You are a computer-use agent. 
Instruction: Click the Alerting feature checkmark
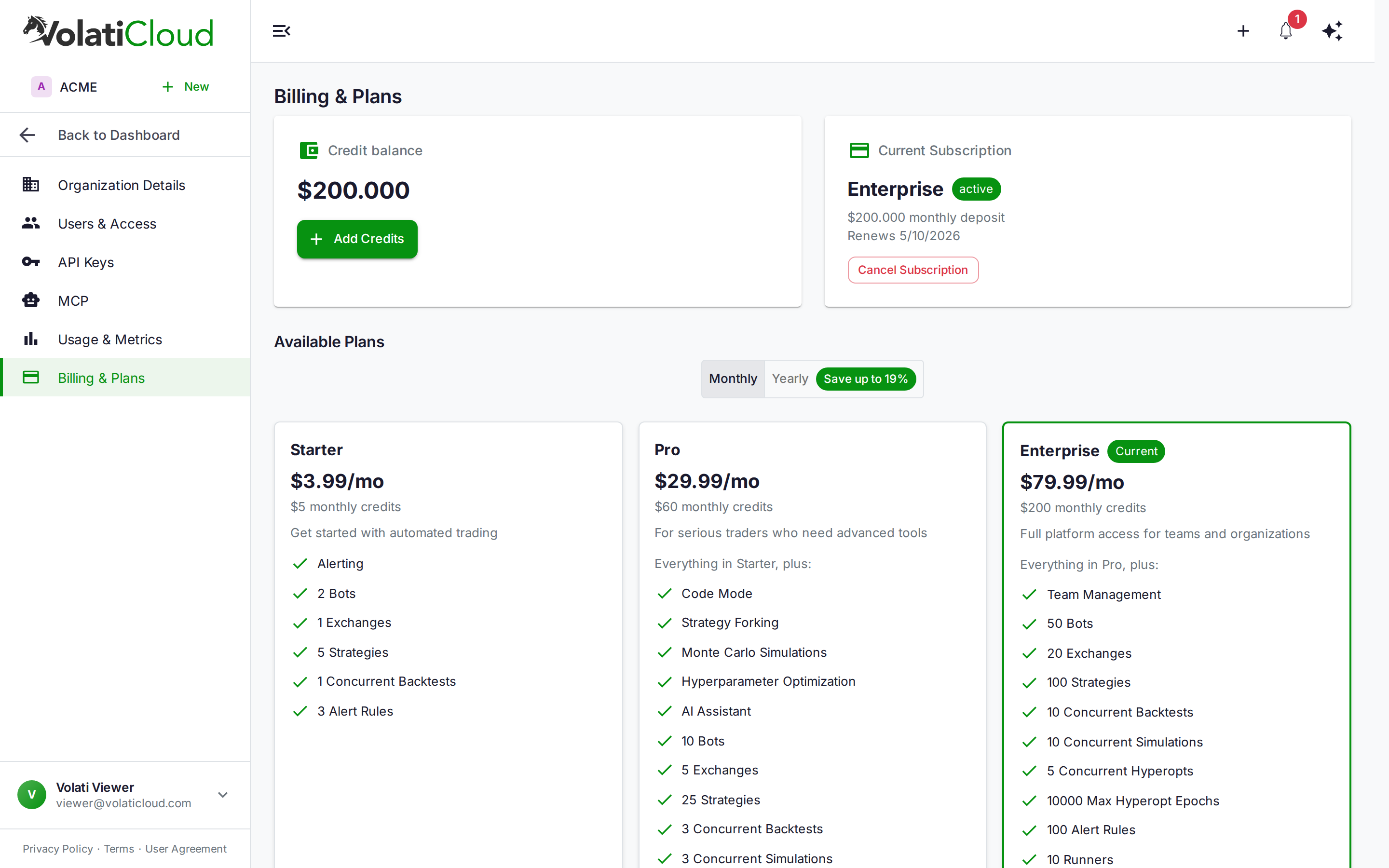(x=300, y=564)
